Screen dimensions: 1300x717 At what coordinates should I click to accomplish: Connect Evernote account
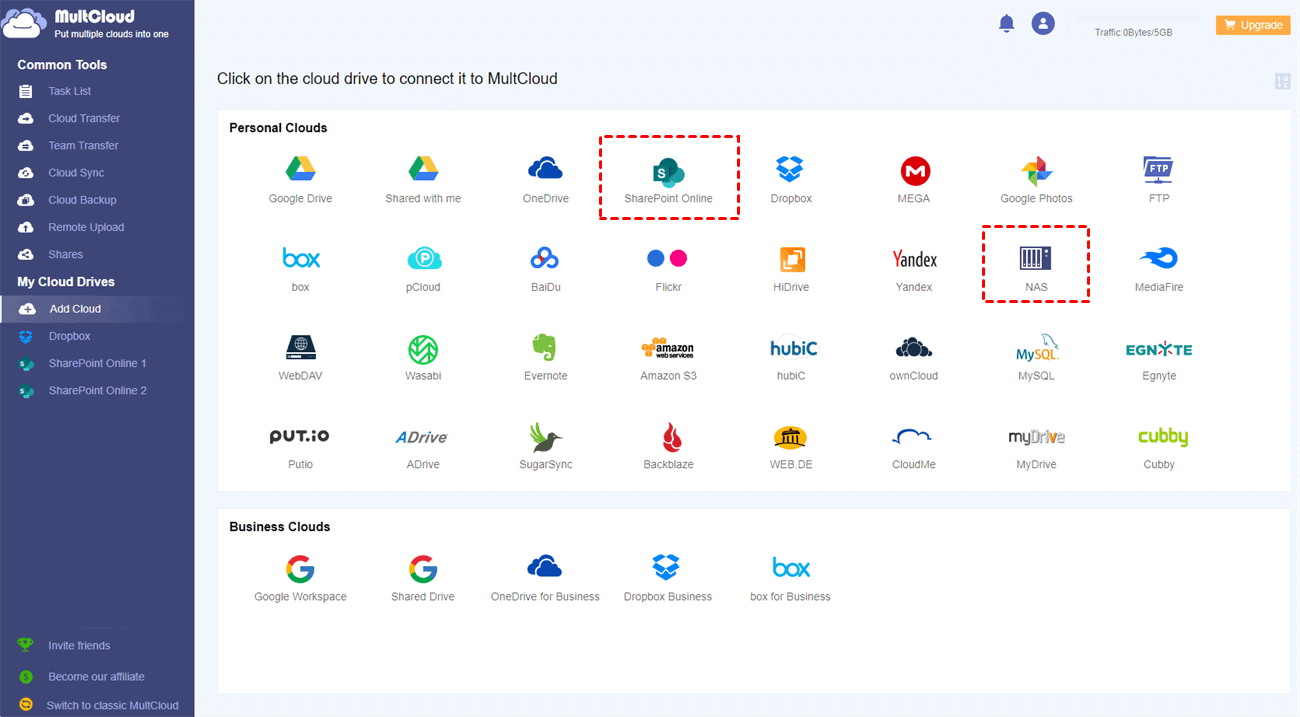pyautogui.click(x=545, y=347)
